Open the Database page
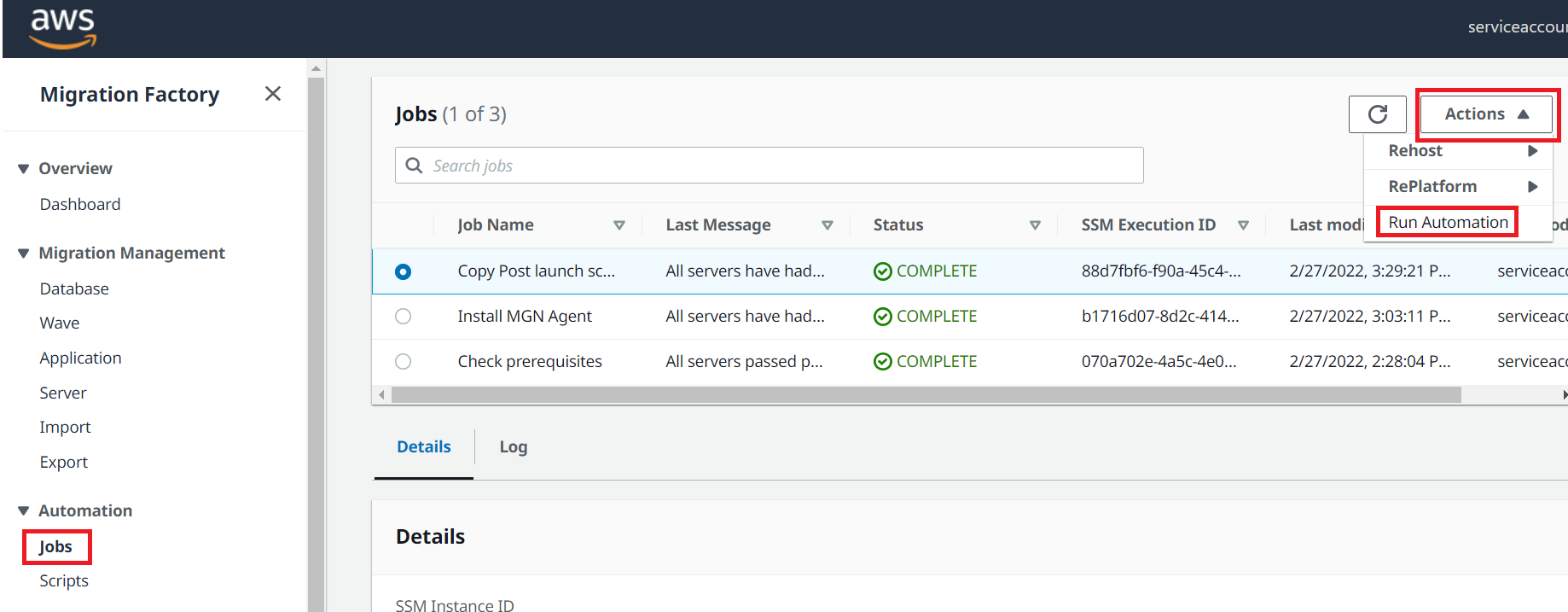The image size is (1568, 612). point(74,289)
